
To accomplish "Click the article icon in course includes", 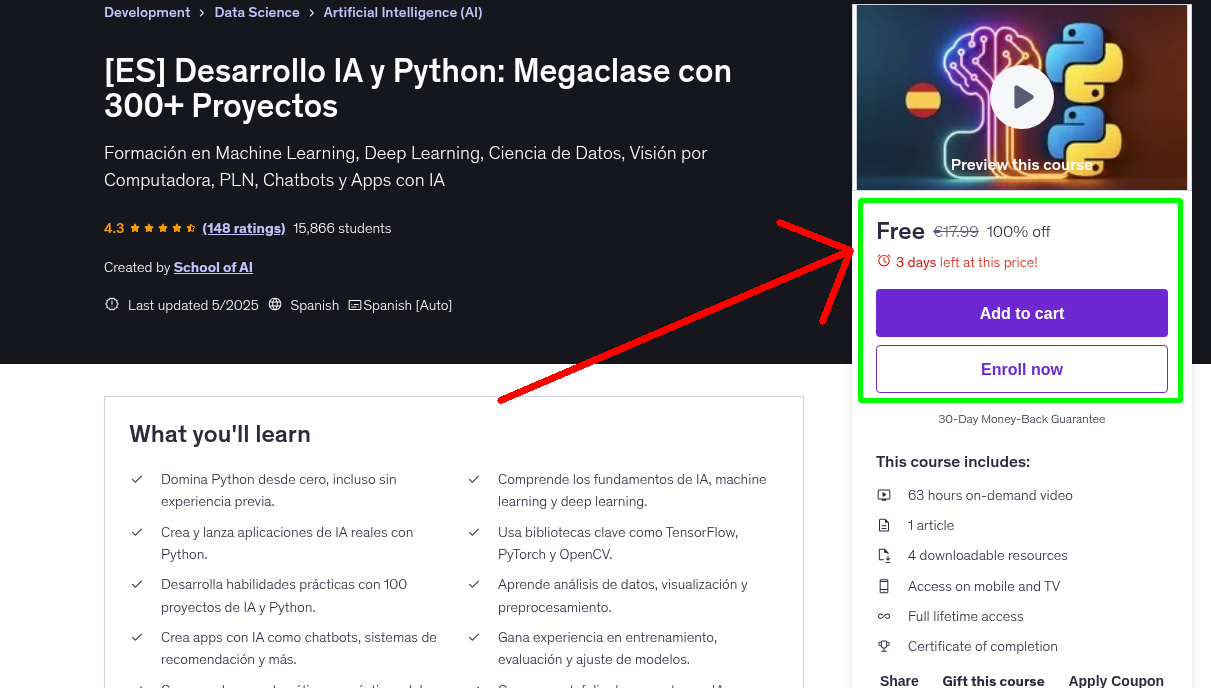I will (884, 524).
